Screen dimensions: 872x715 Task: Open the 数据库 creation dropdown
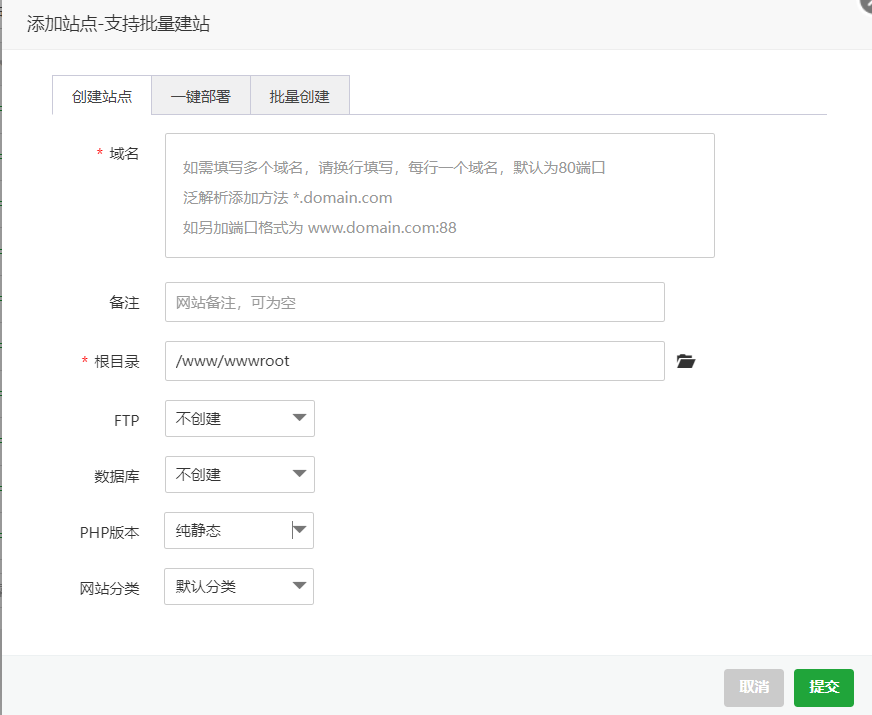(x=239, y=474)
